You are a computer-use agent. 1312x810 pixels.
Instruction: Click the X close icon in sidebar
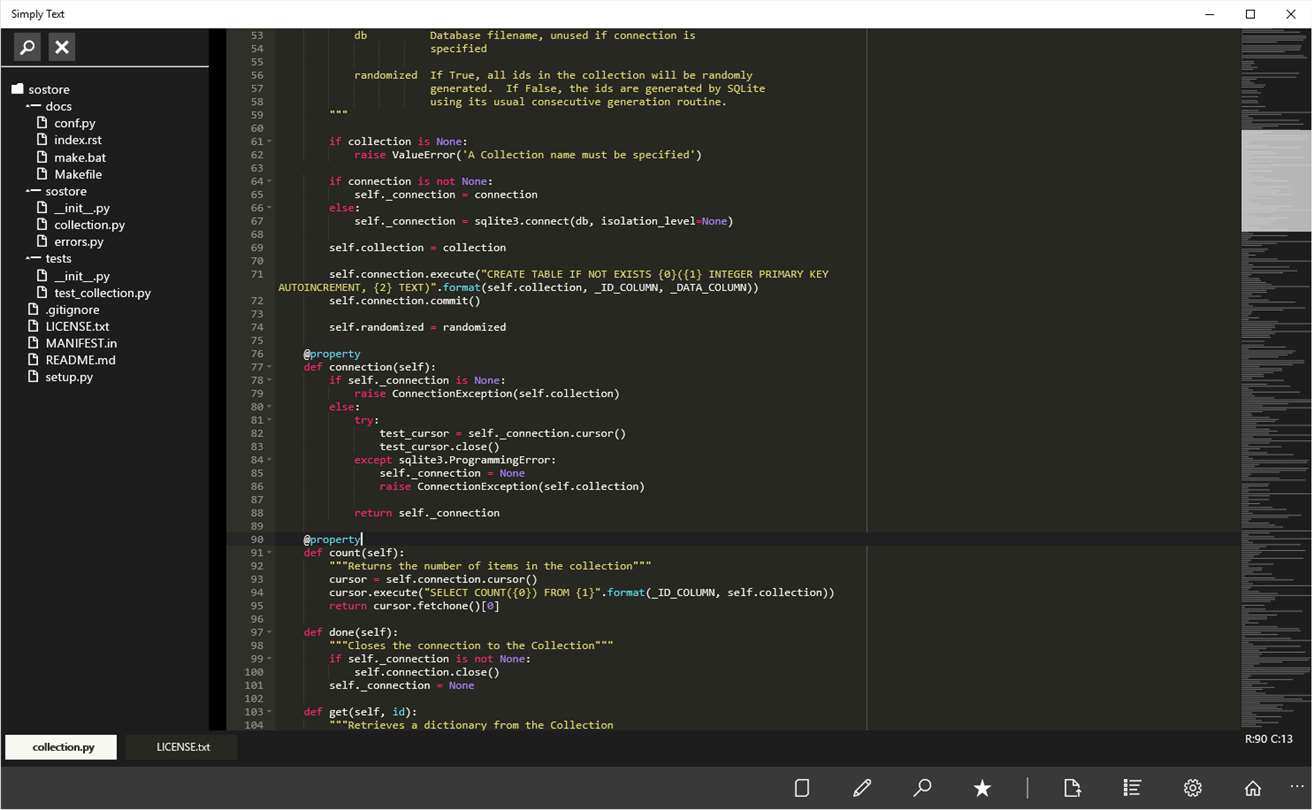(x=62, y=47)
